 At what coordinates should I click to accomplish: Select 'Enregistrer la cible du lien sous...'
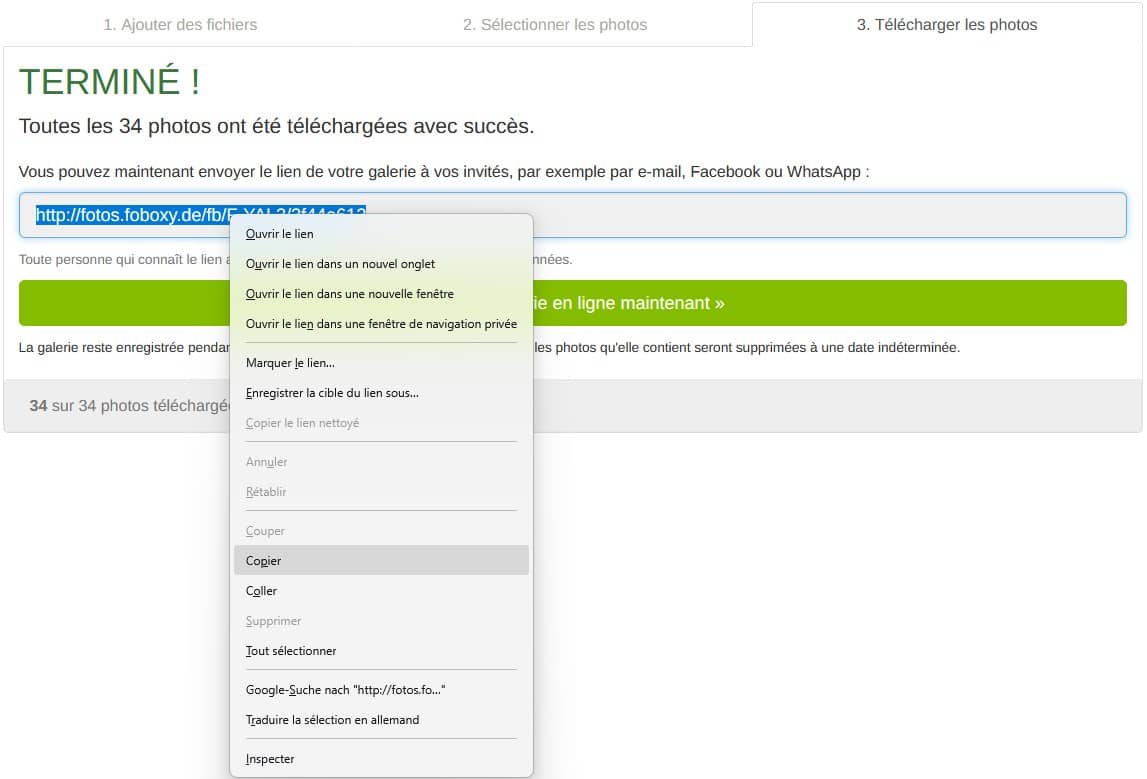[x=332, y=393]
